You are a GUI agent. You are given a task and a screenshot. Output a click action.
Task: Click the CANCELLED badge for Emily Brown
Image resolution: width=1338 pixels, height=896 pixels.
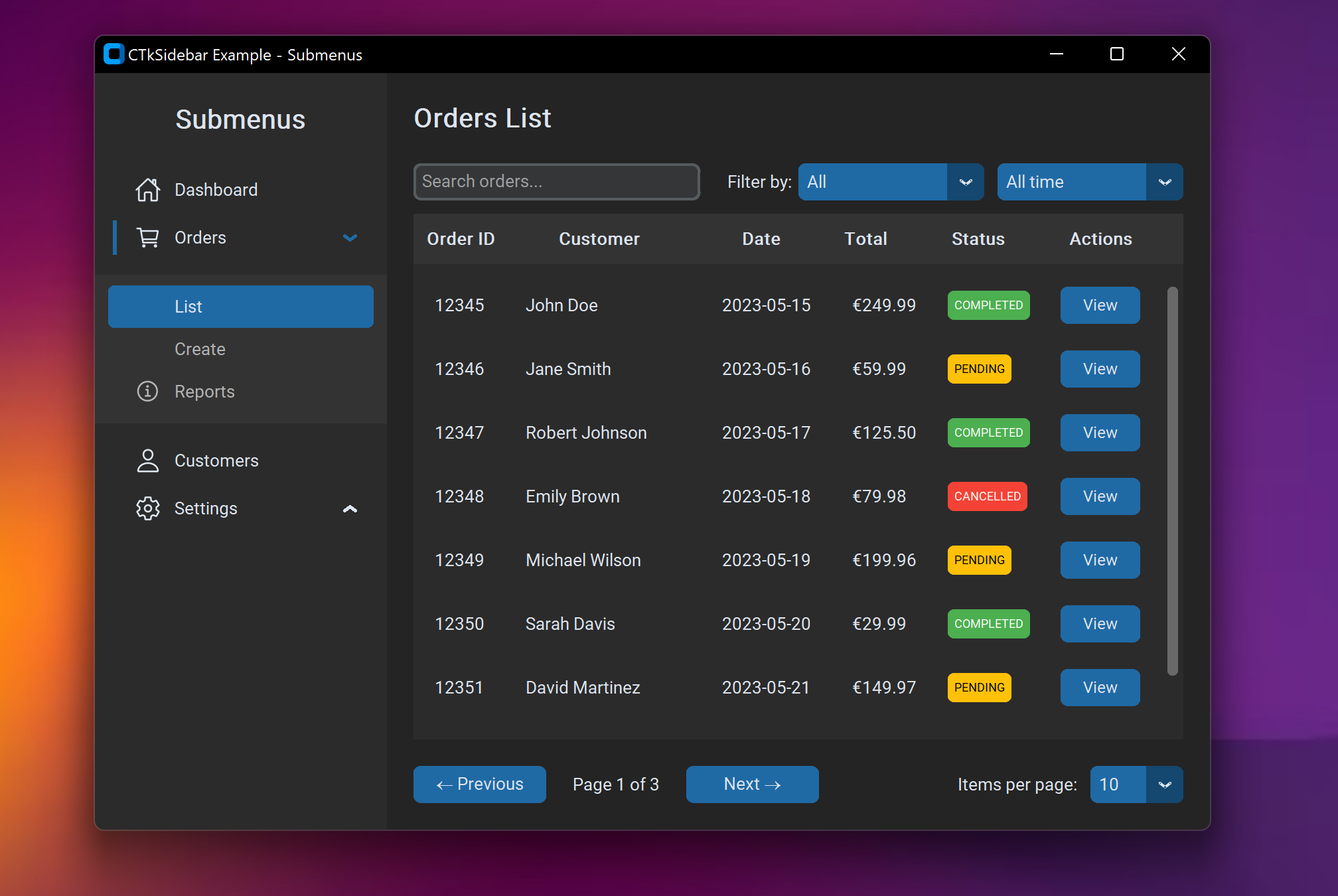pyautogui.click(x=988, y=496)
